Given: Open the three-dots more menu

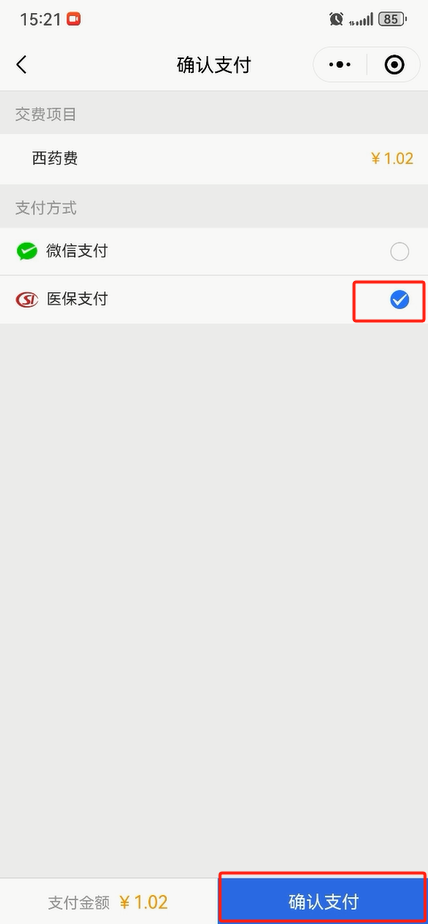Looking at the screenshot, I should coord(340,65).
